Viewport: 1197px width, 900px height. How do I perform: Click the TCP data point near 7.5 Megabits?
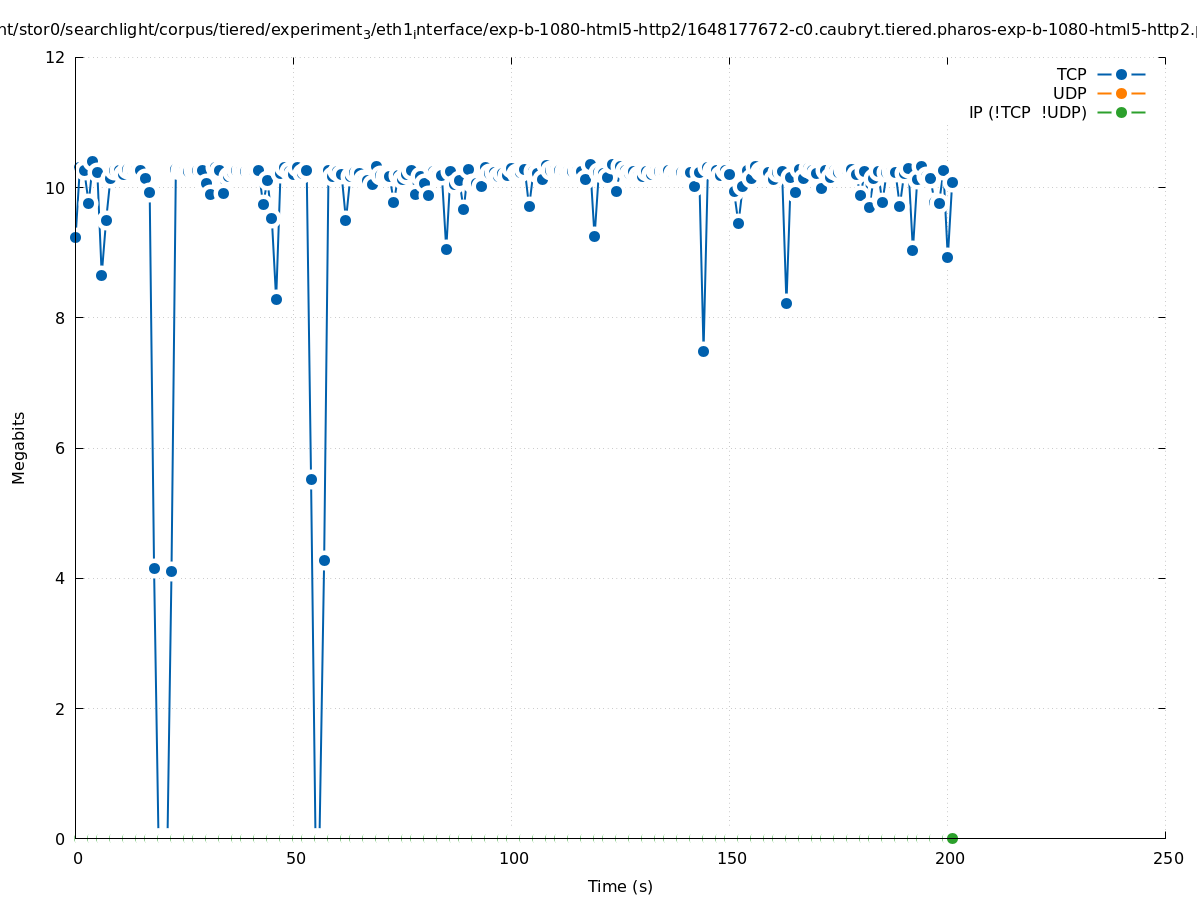703,351
